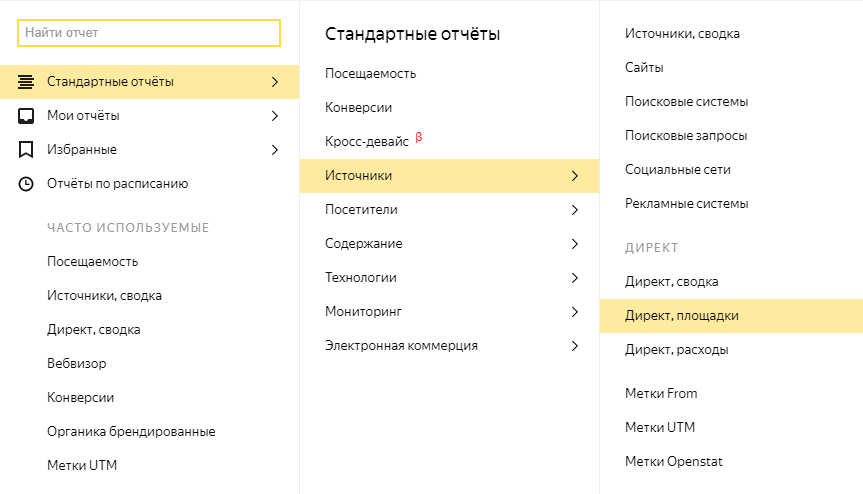The height and width of the screenshot is (494, 863).
Task: Click the Мои отчёты inbox icon
Action: point(26,116)
